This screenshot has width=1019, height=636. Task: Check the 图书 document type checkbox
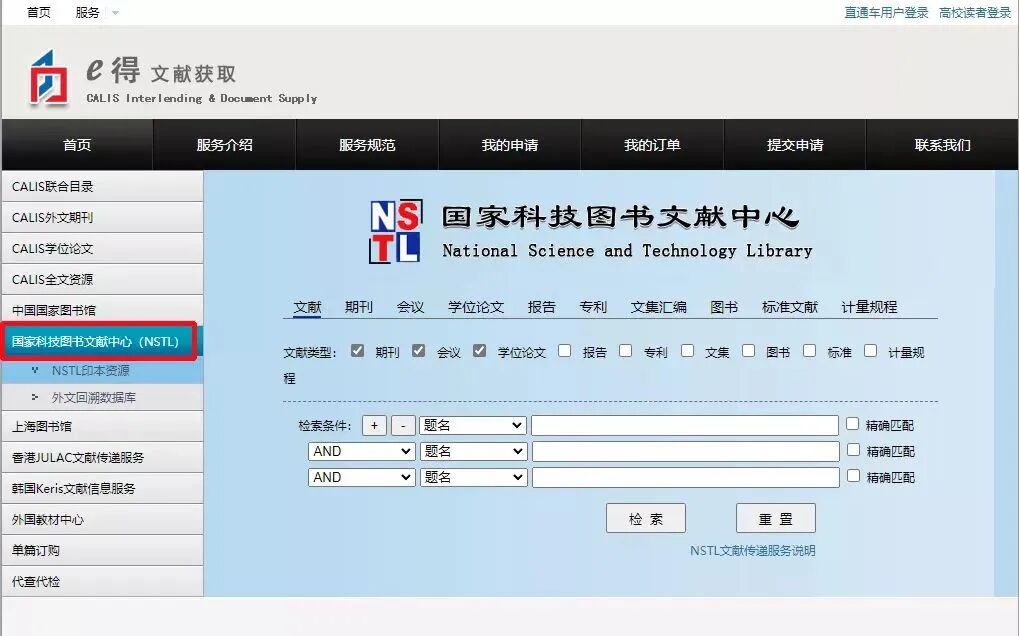point(749,351)
